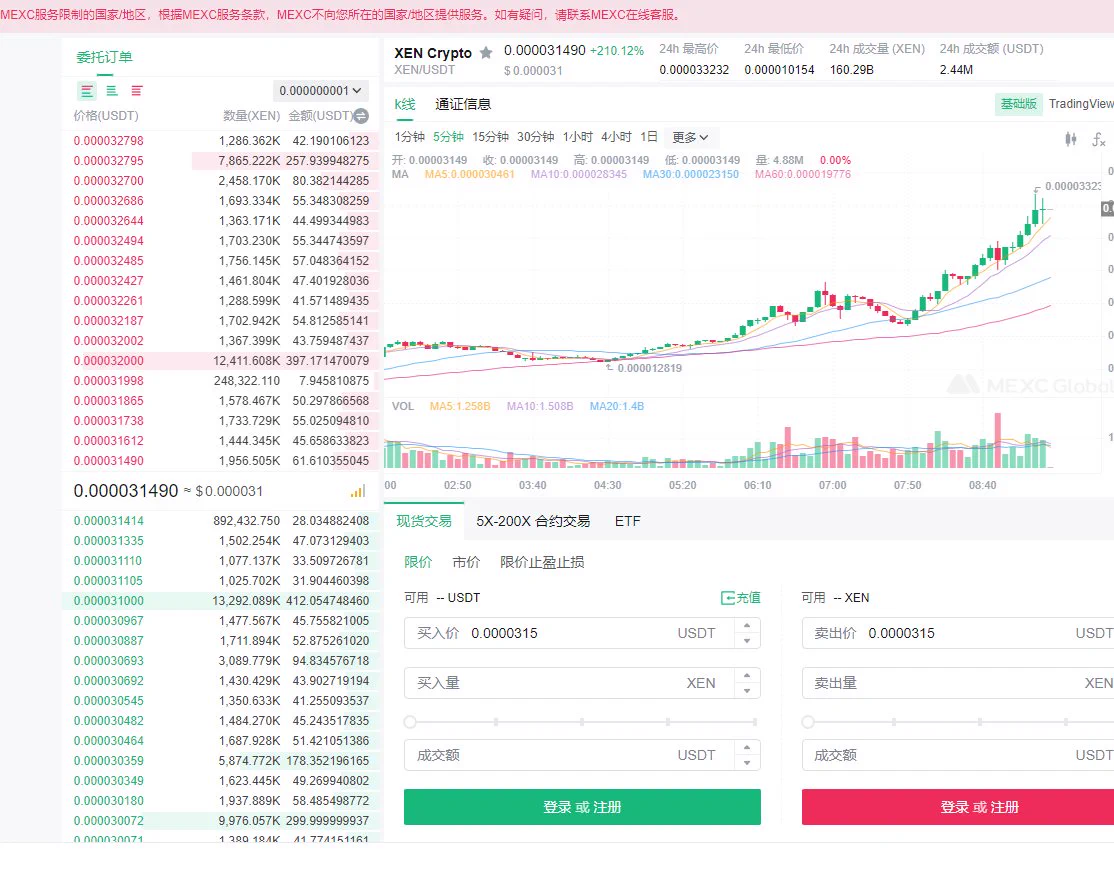This screenshot has height=877, width=1114.
Task: Switch to the ETF tab
Action: (x=627, y=521)
